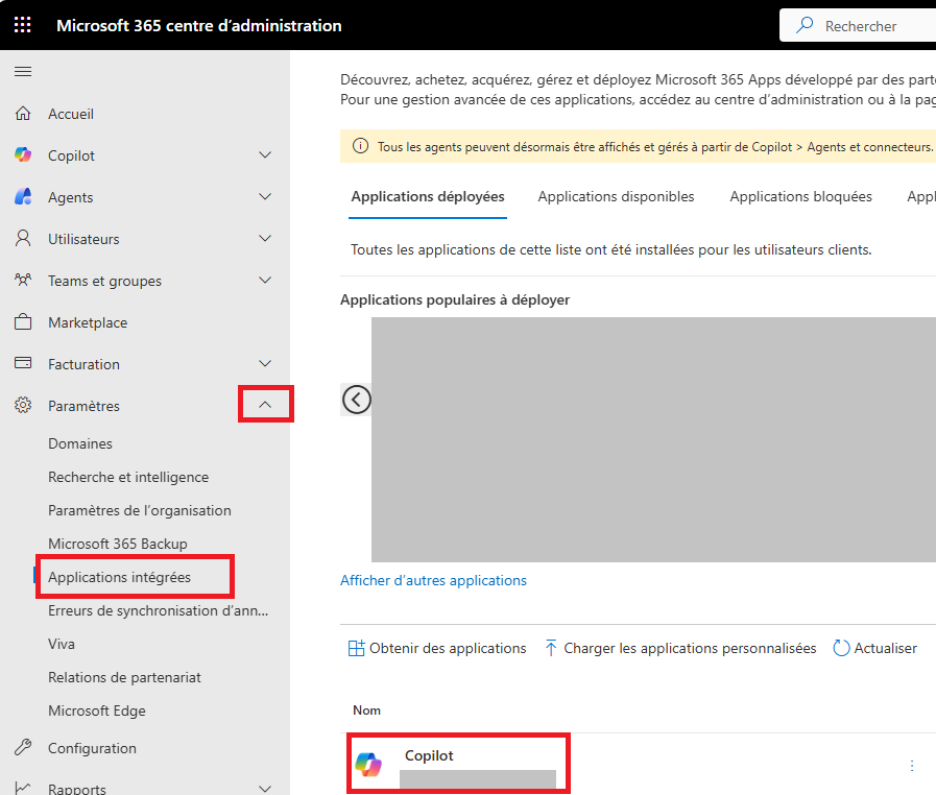Click the Actualiser refresh icon
Viewport: 936px width, 795px height.
pos(841,648)
